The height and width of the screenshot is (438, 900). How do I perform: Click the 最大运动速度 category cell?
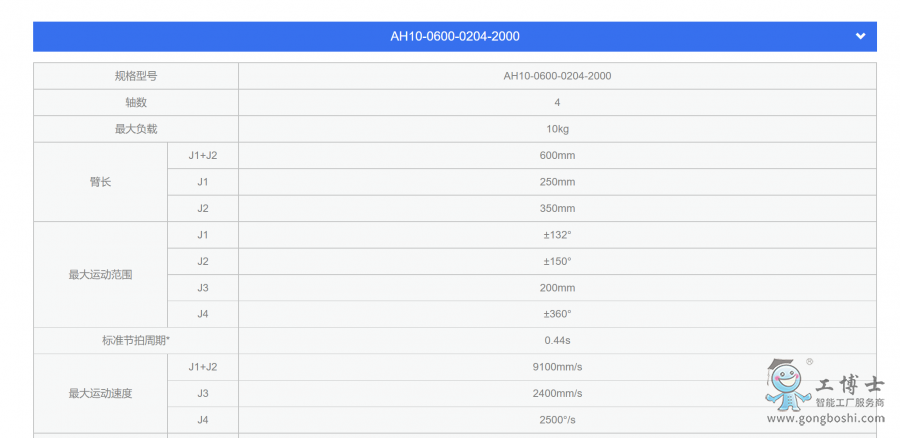tap(100, 393)
